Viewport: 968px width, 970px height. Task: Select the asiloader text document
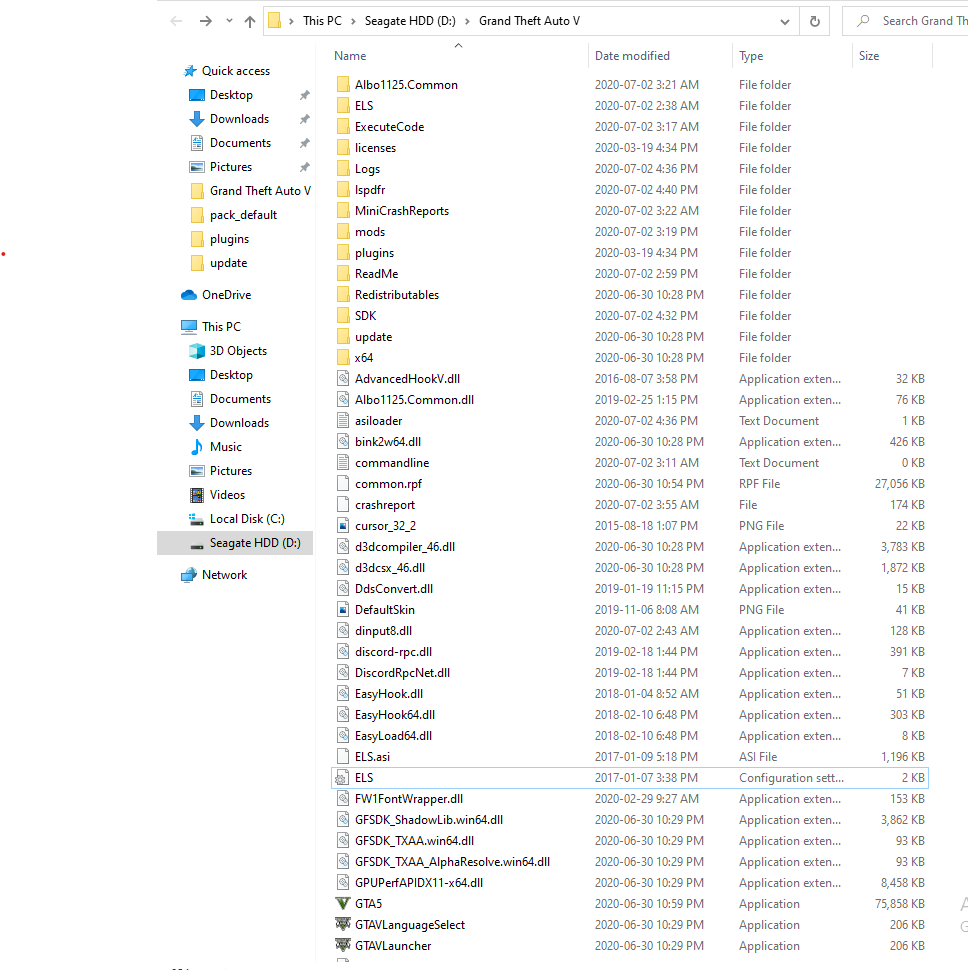pos(379,421)
